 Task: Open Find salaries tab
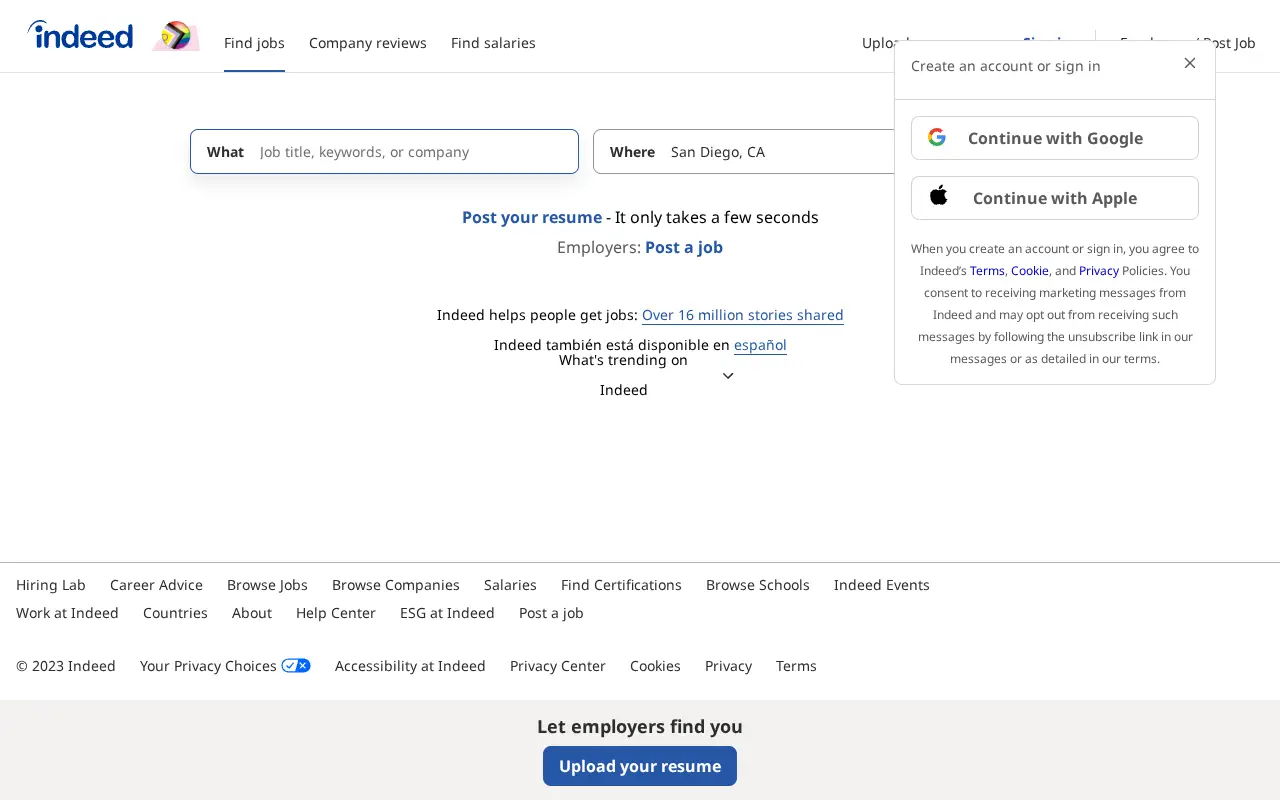[493, 43]
